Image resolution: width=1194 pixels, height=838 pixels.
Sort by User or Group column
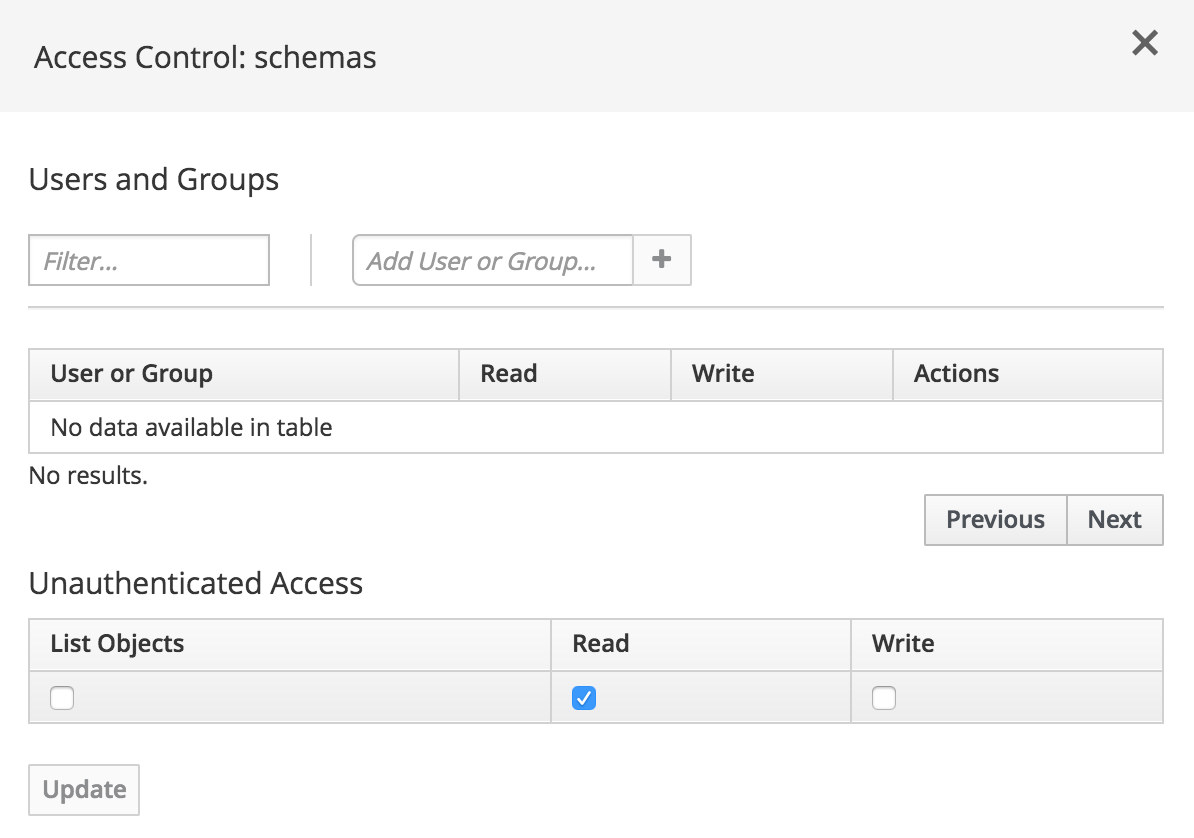point(244,374)
